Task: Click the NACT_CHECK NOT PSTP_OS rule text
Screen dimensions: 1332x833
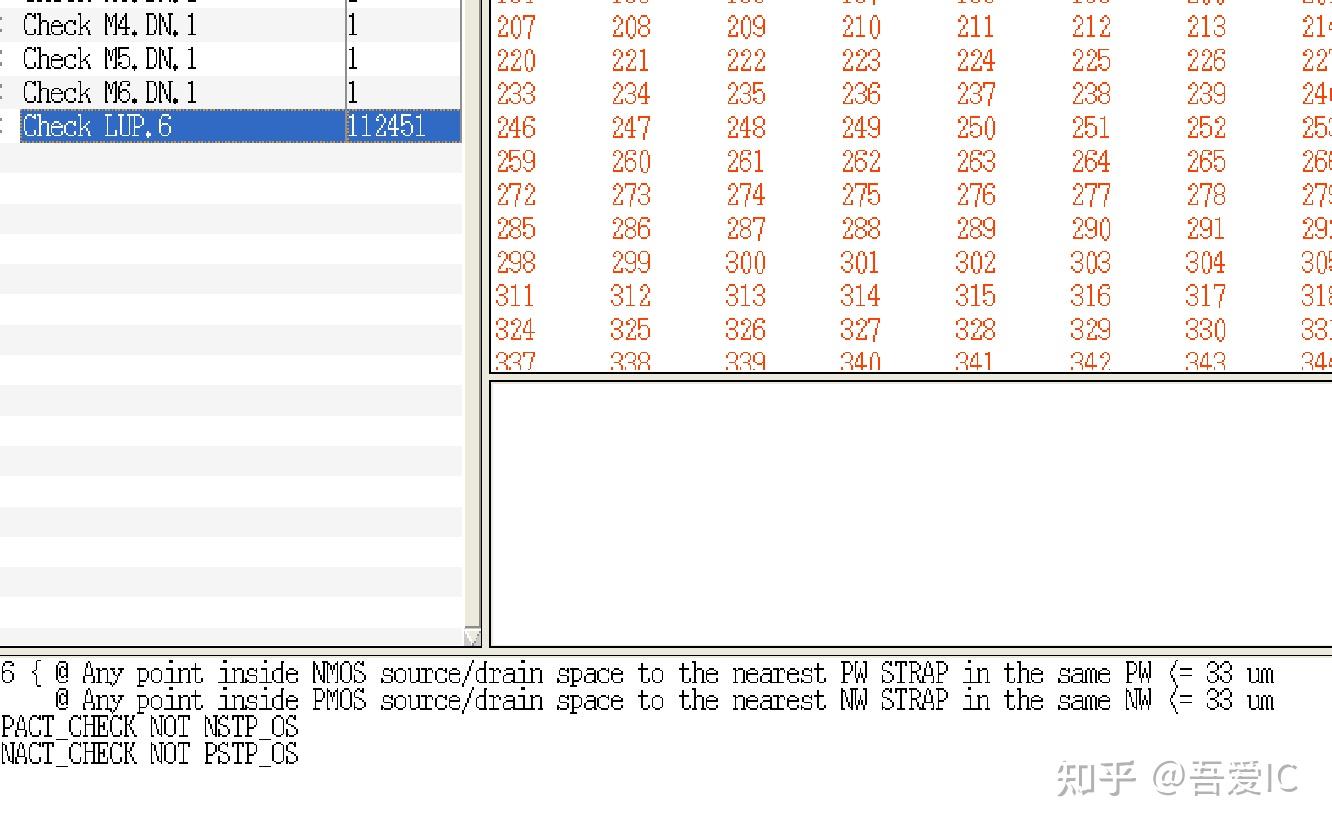Action: [148, 754]
